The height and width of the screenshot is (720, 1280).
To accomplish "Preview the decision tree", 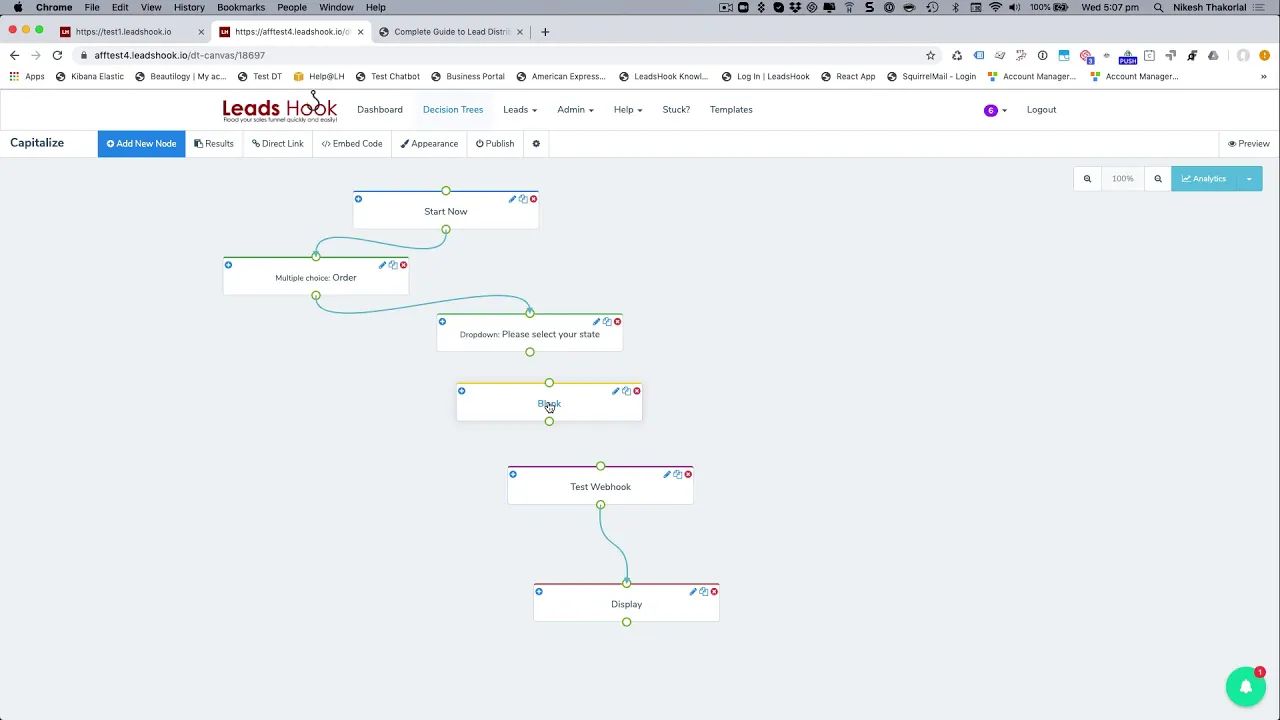I will pyautogui.click(x=1249, y=144).
